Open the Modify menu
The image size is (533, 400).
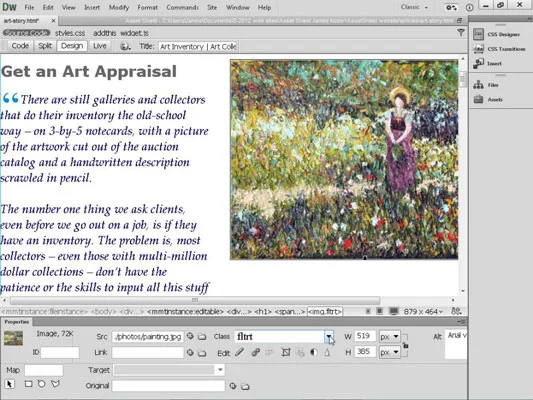tap(119, 7)
